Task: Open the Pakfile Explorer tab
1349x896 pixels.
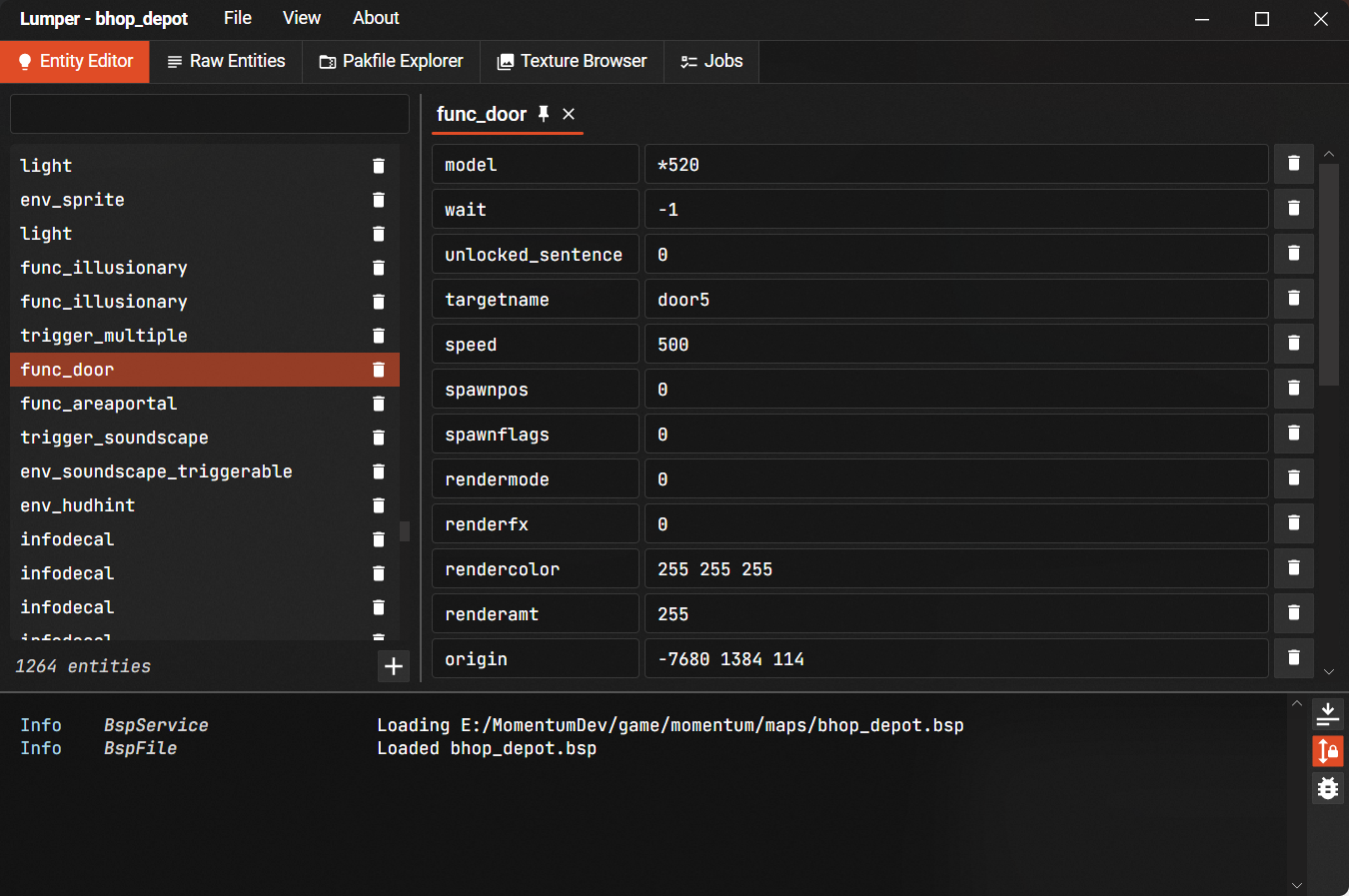Action: (391, 62)
